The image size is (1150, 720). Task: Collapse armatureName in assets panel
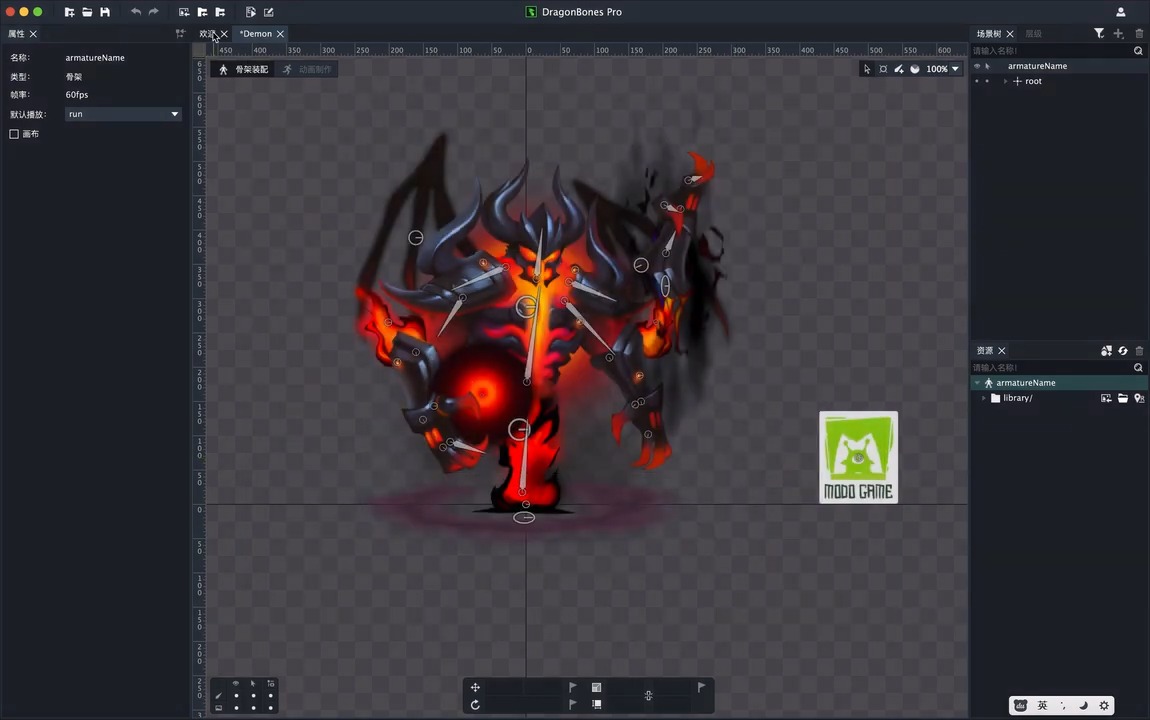977,383
